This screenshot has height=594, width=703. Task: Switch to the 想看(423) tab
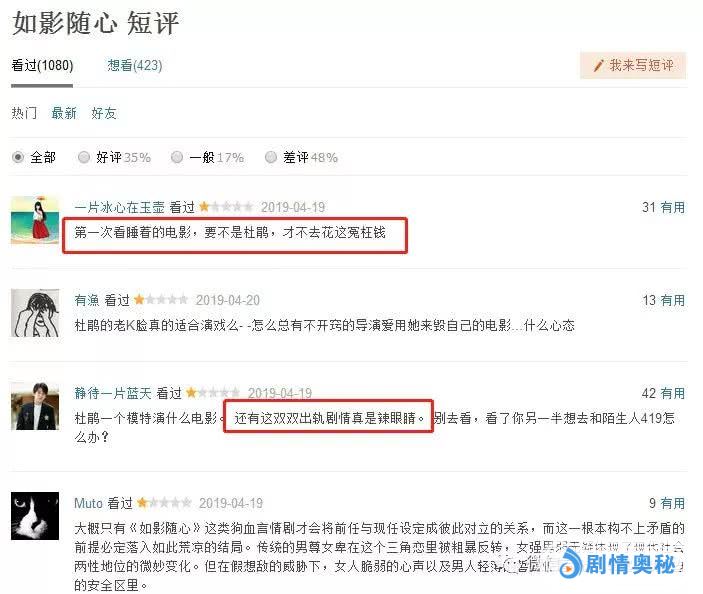pyautogui.click(x=135, y=65)
